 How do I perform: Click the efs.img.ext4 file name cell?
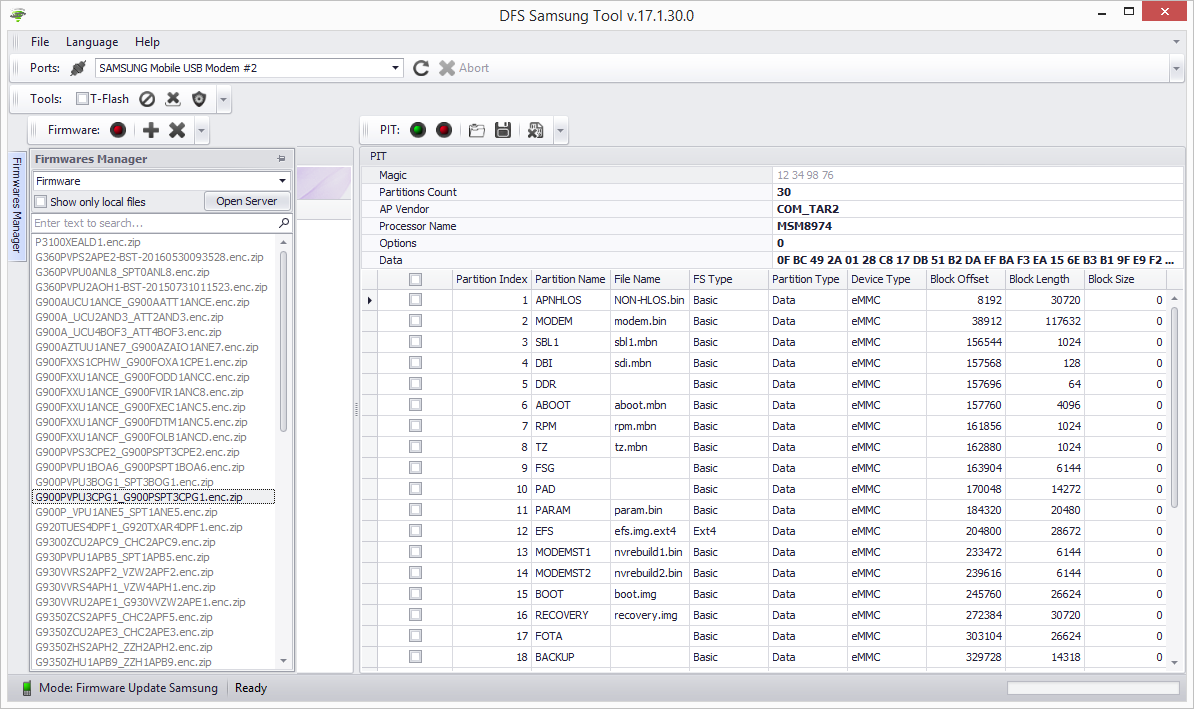coord(650,531)
